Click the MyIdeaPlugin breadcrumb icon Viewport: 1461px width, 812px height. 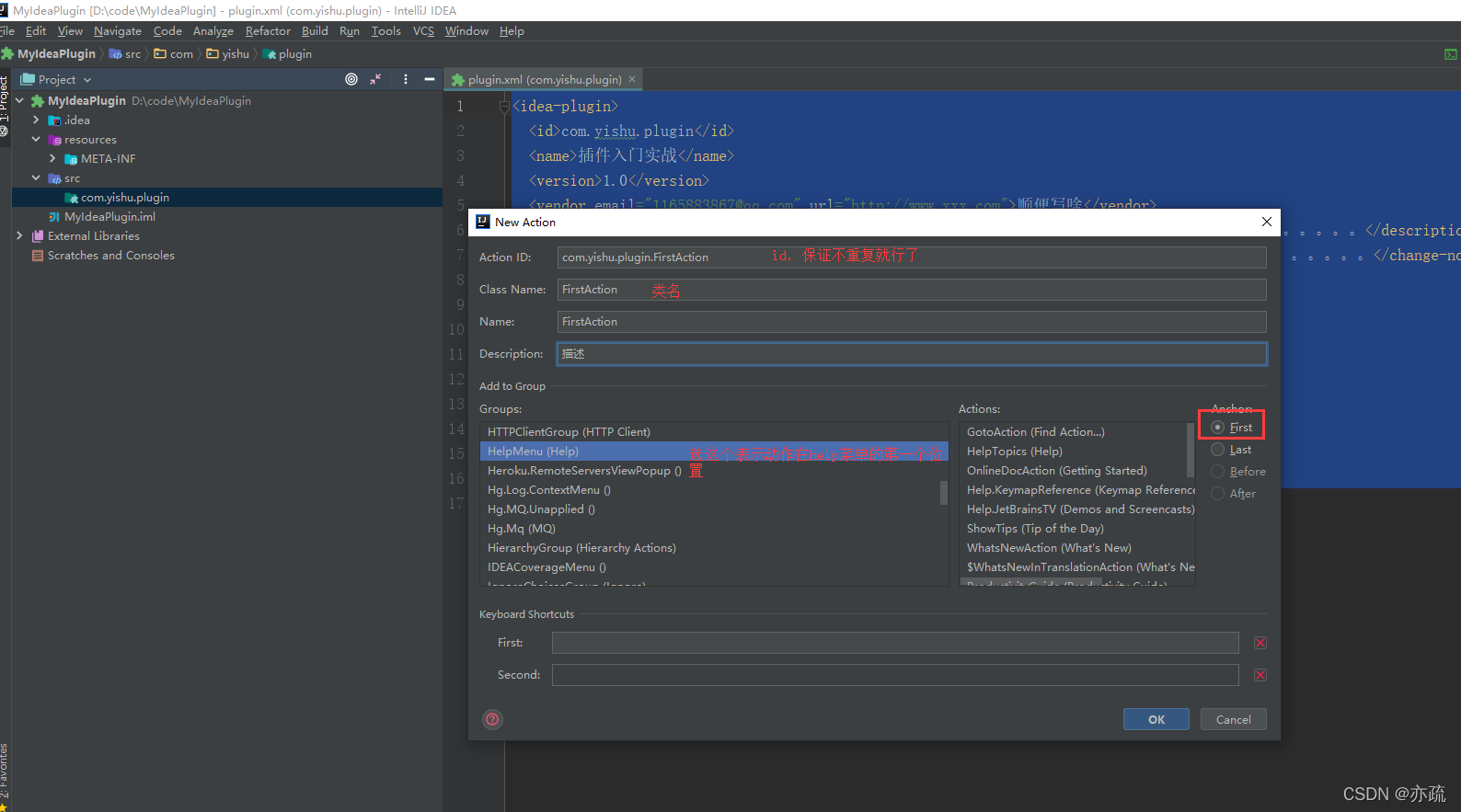7,54
